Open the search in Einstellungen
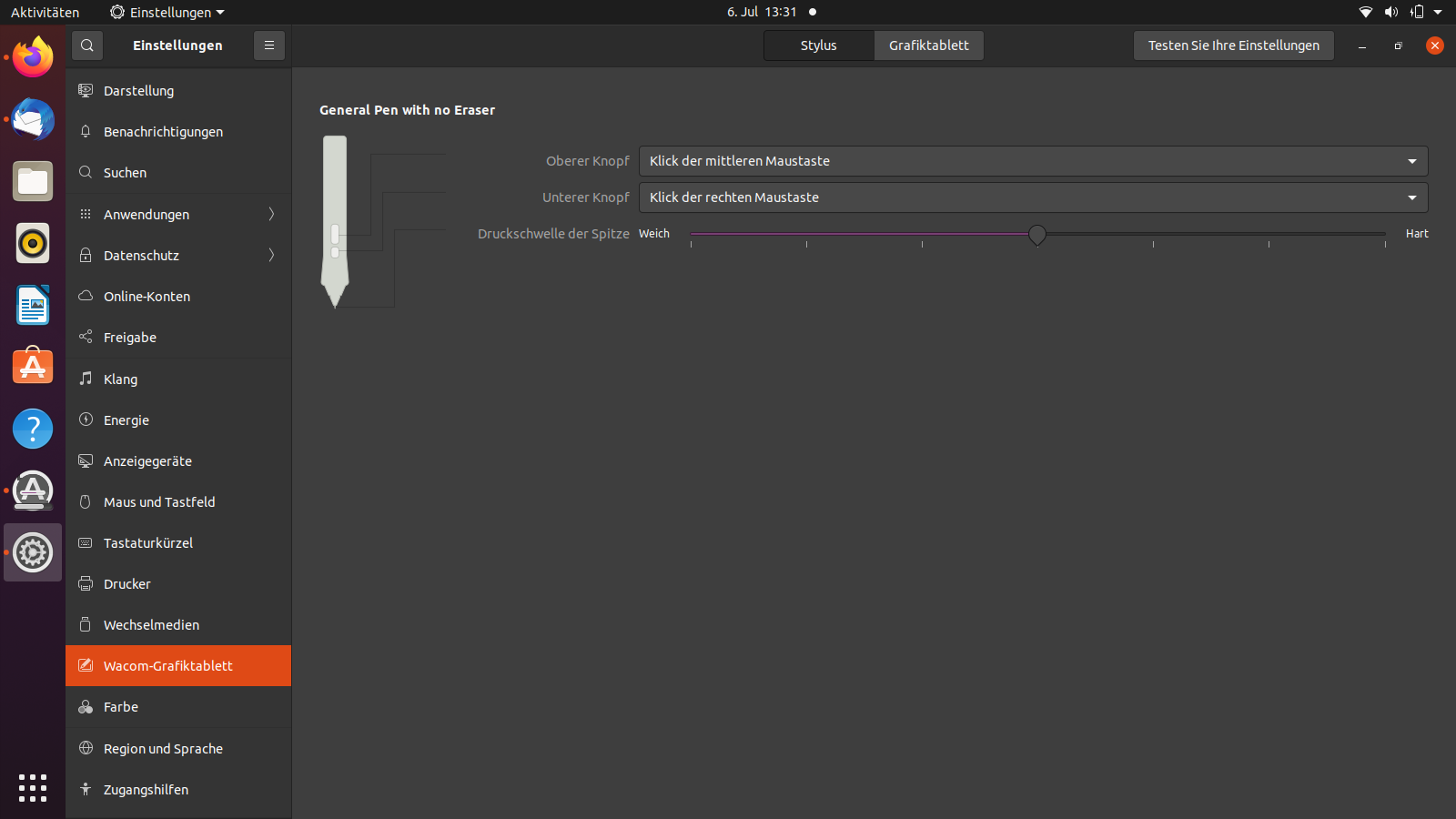The height and width of the screenshot is (819, 1456). pos(86,45)
